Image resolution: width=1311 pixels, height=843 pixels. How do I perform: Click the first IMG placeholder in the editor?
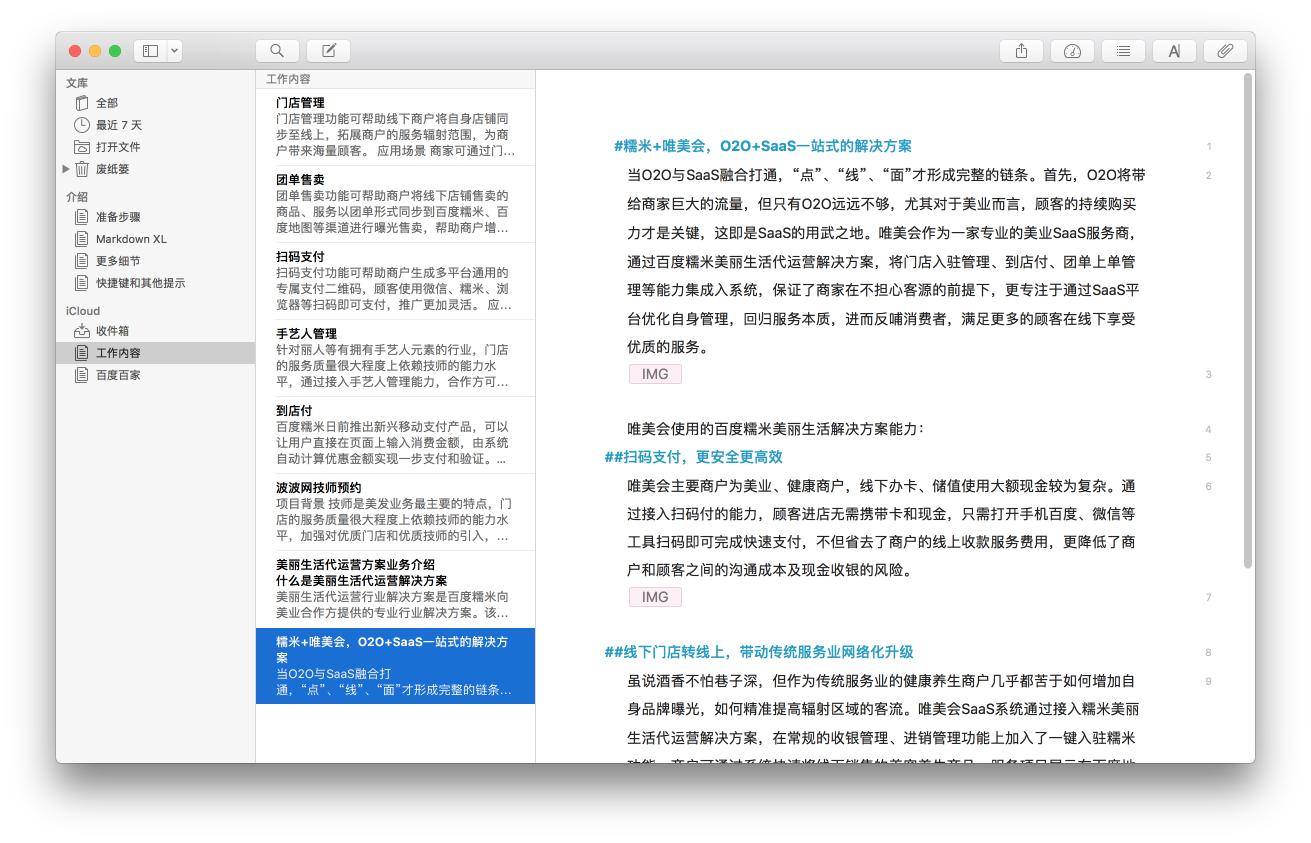[x=654, y=373]
